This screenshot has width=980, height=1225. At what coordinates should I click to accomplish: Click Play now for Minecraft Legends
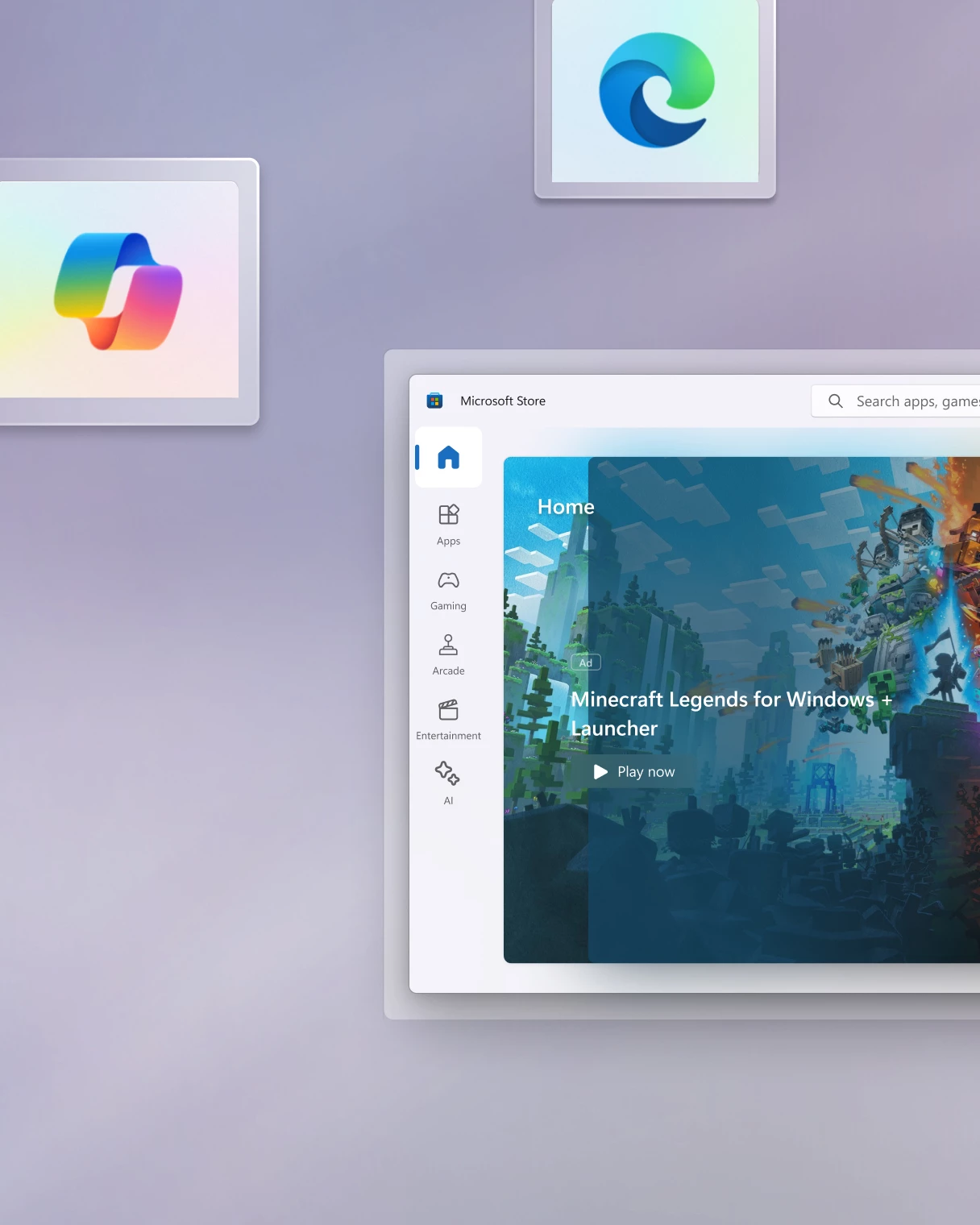click(x=636, y=771)
